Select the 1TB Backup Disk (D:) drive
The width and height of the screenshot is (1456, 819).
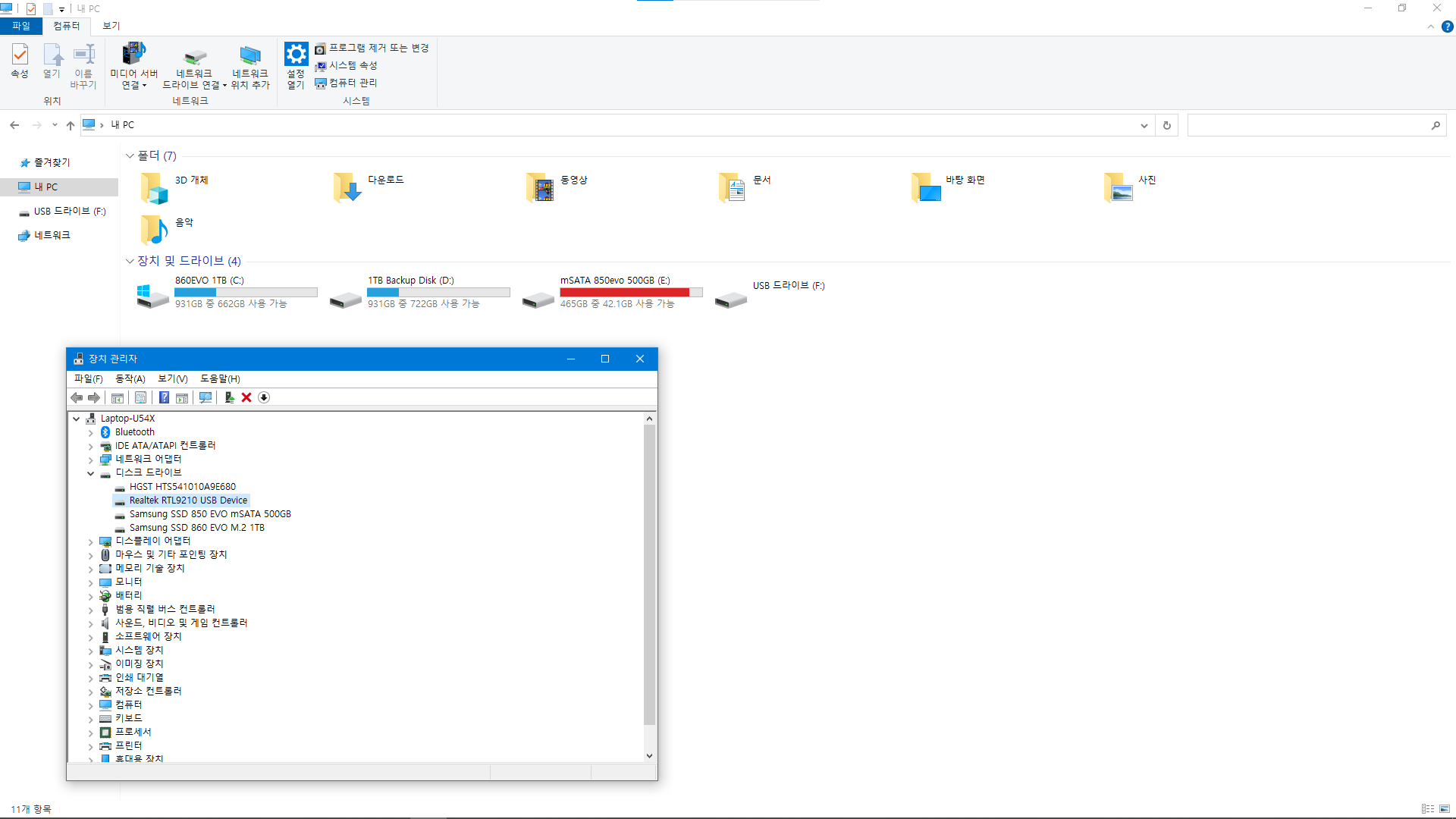coord(419,293)
